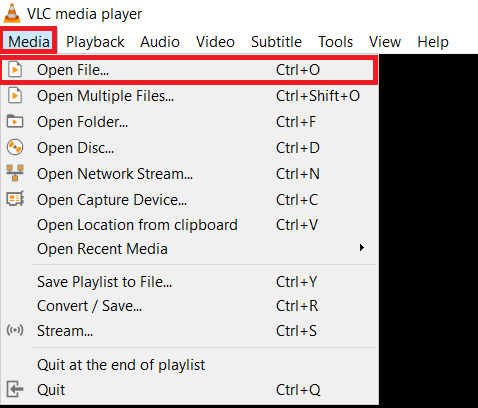Expand the Open Recent Media submenu arrow
Image resolution: width=478 pixels, height=408 pixels.
point(362,248)
